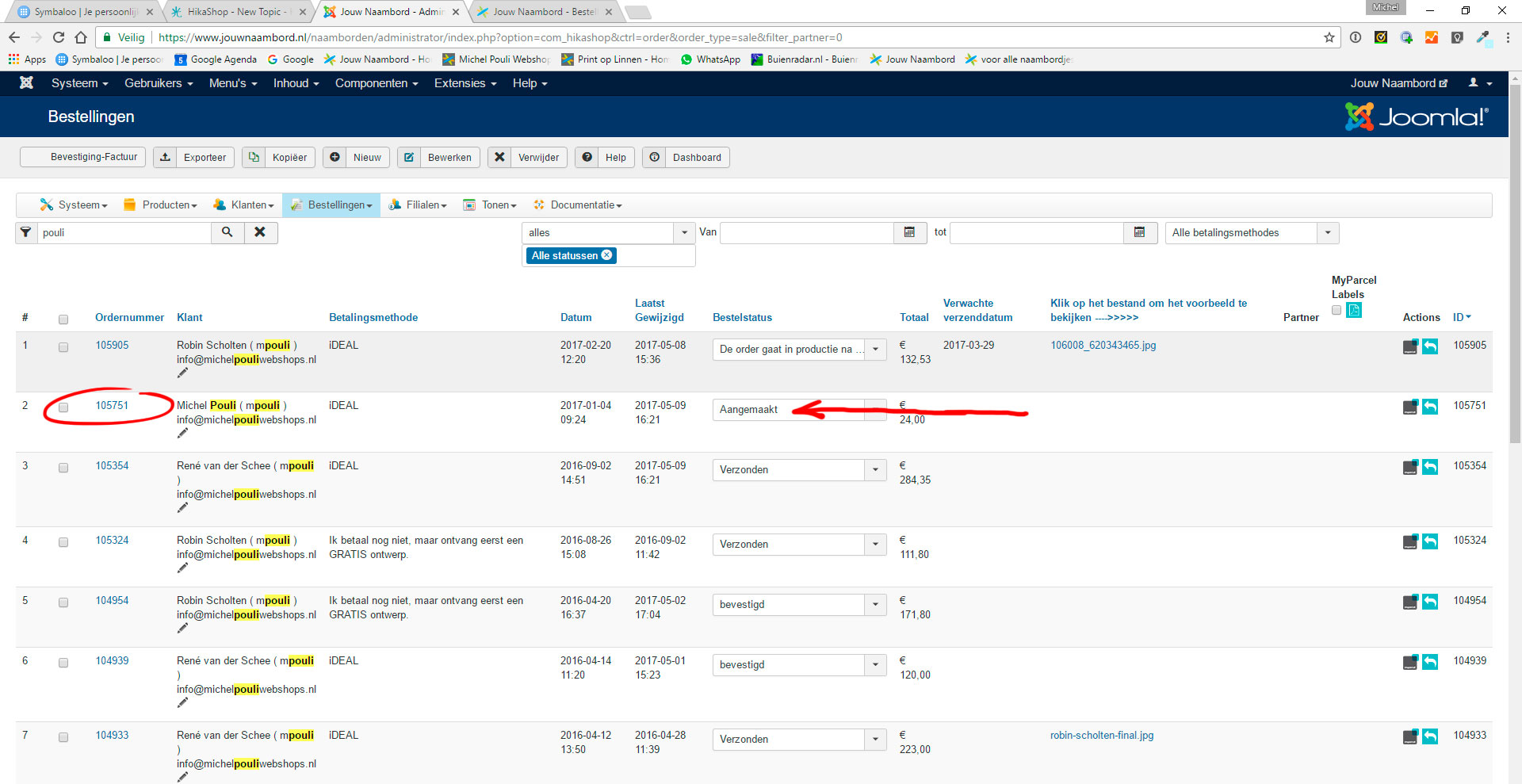This screenshot has width=1522, height=784.
Task: Click the Verwijder toolbar button
Action: coord(527,157)
